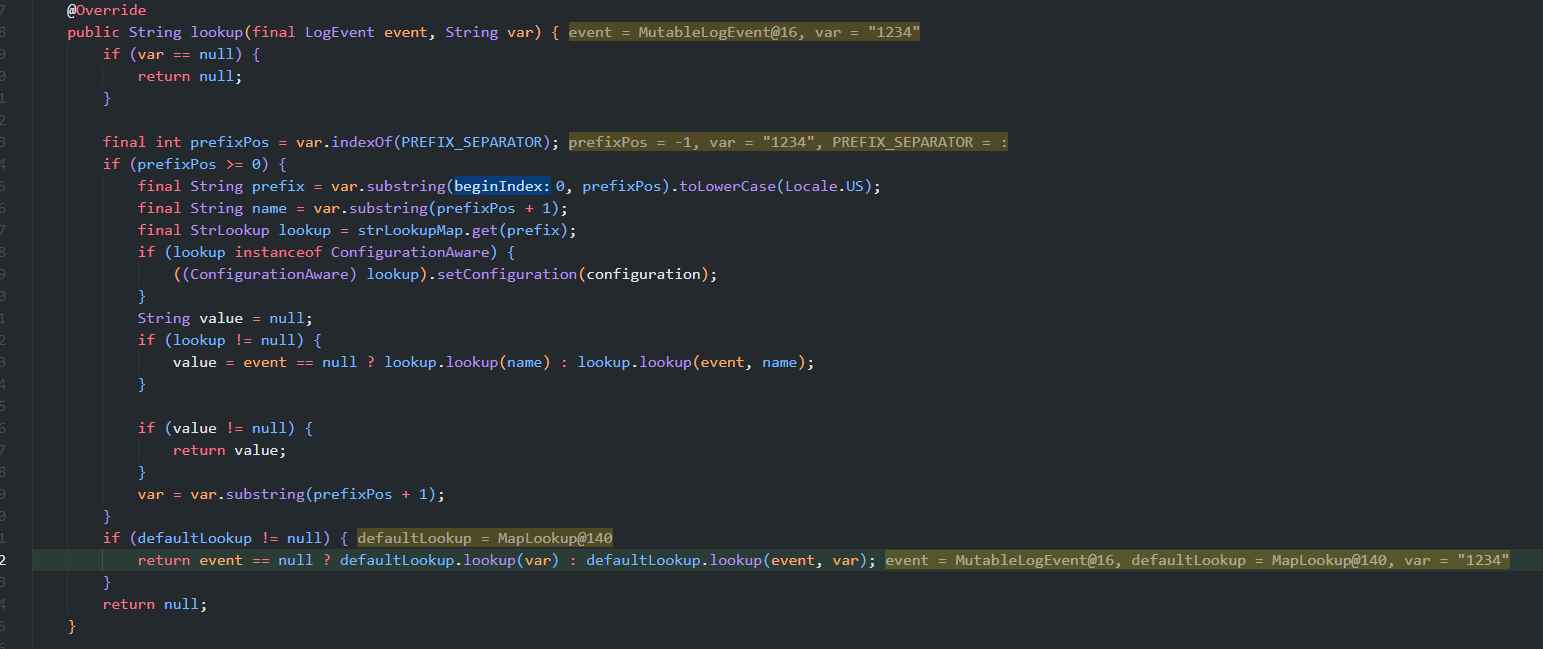This screenshot has height=649, width=1543.
Task: Click the "if (prefixPos >= 0)" condition
Action: (x=195, y=164)
